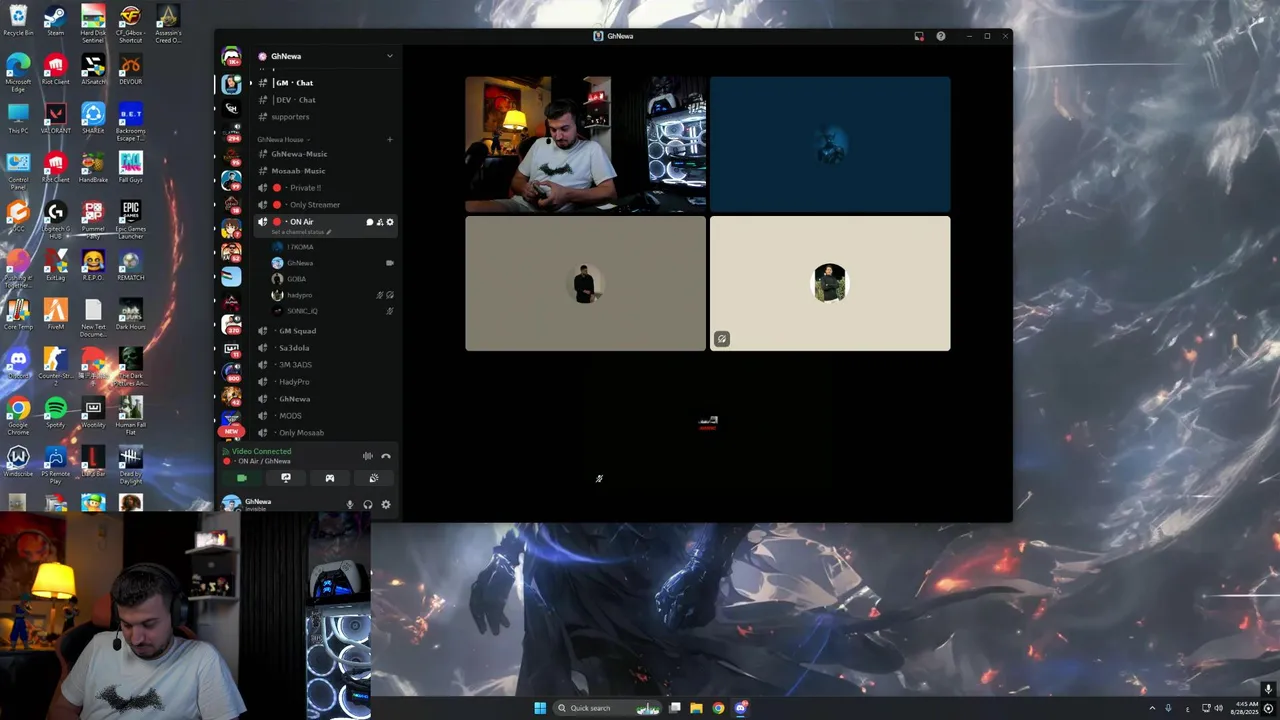Set a channel status link
1280x720 pixels.
click(301, 232)
